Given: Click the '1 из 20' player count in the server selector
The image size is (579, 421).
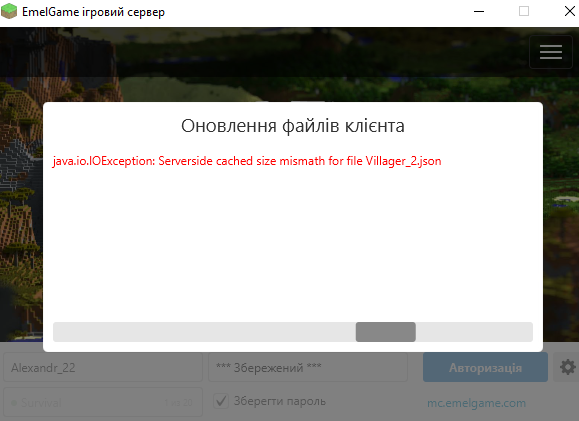Looking at the screenshot, I should [178, 403].
